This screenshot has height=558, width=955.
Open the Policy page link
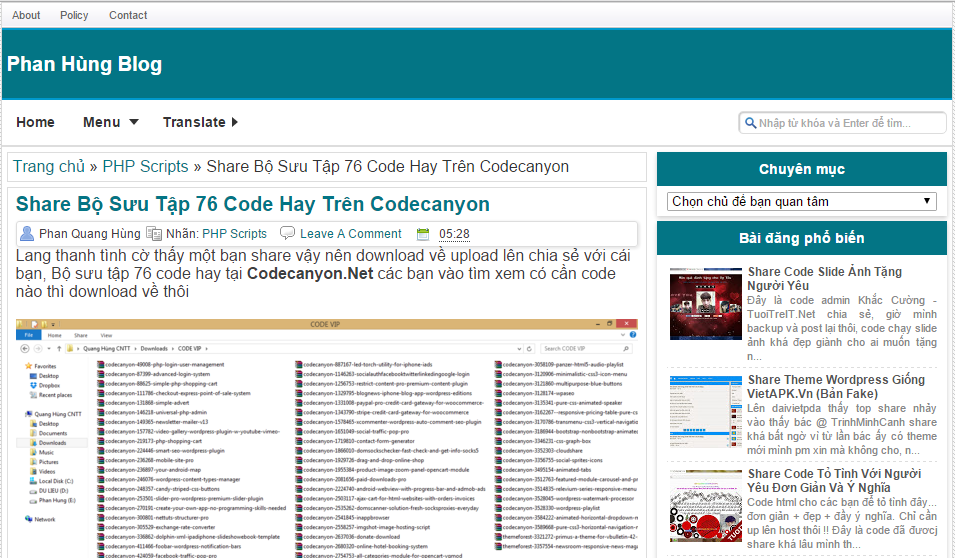(x=74, y=15)
